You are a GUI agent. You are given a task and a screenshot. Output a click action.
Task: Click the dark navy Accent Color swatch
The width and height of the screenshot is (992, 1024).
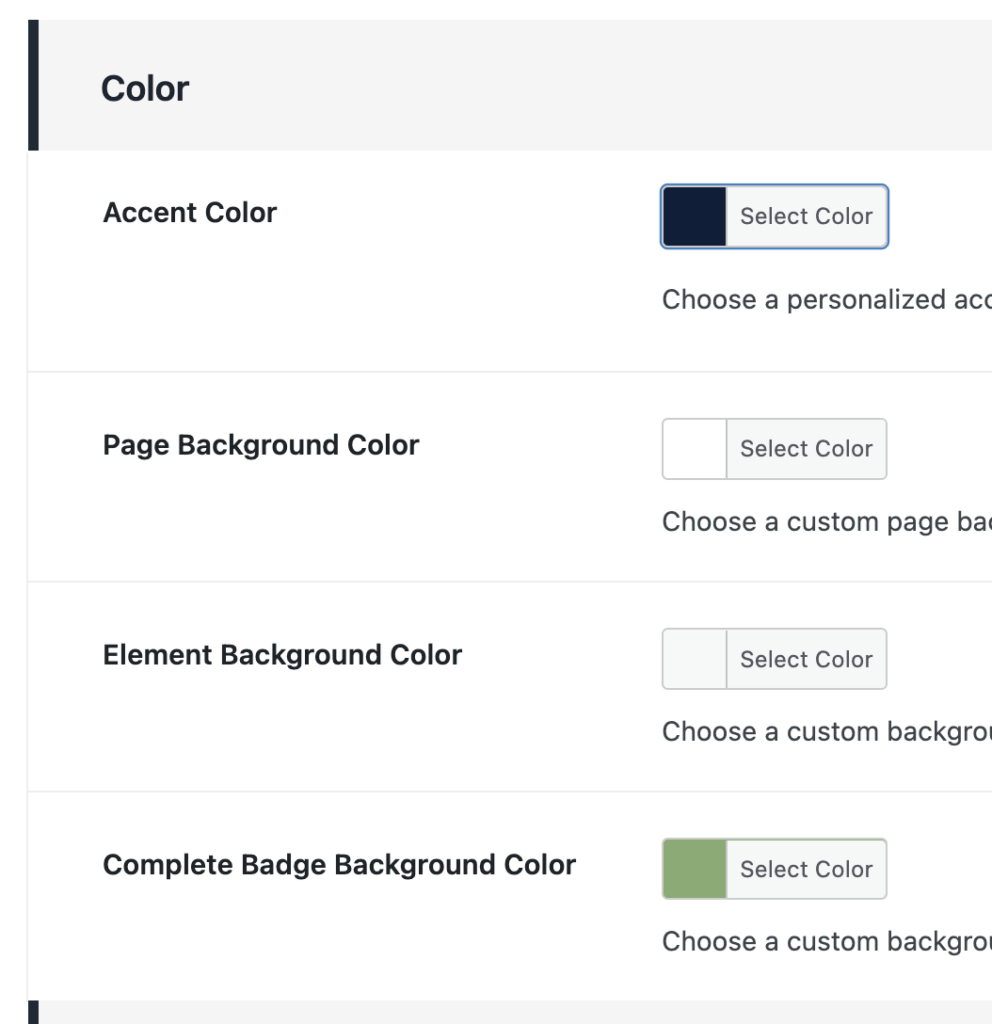click(x=694, y=216)
